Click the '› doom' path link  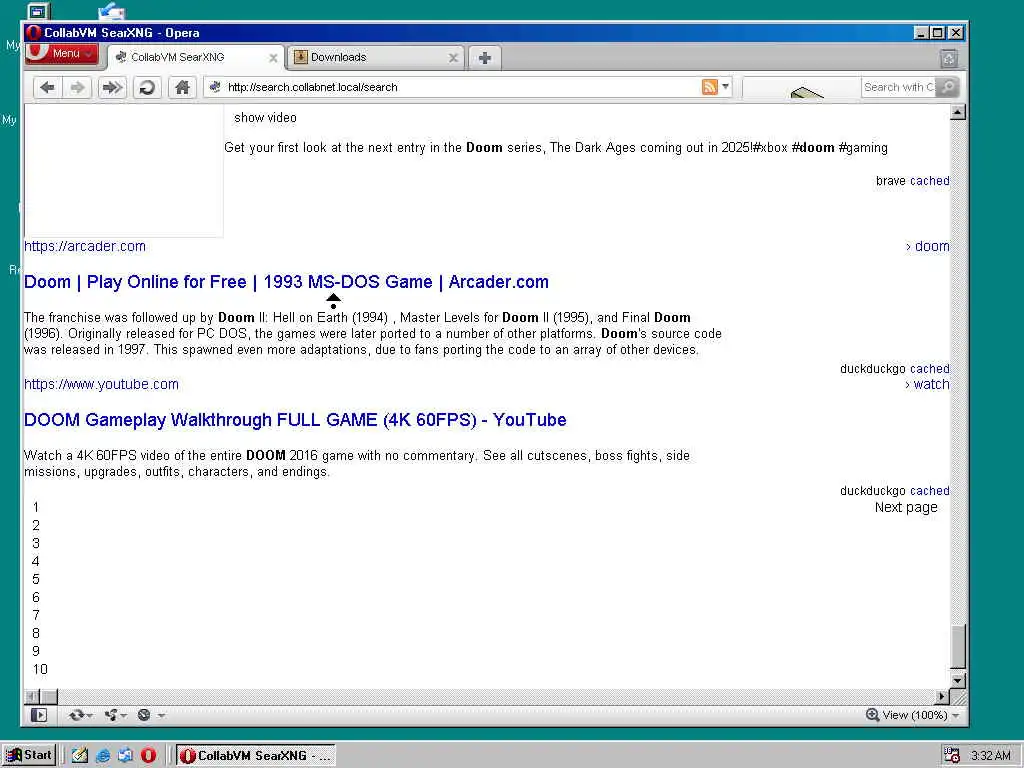click(927, 246)
